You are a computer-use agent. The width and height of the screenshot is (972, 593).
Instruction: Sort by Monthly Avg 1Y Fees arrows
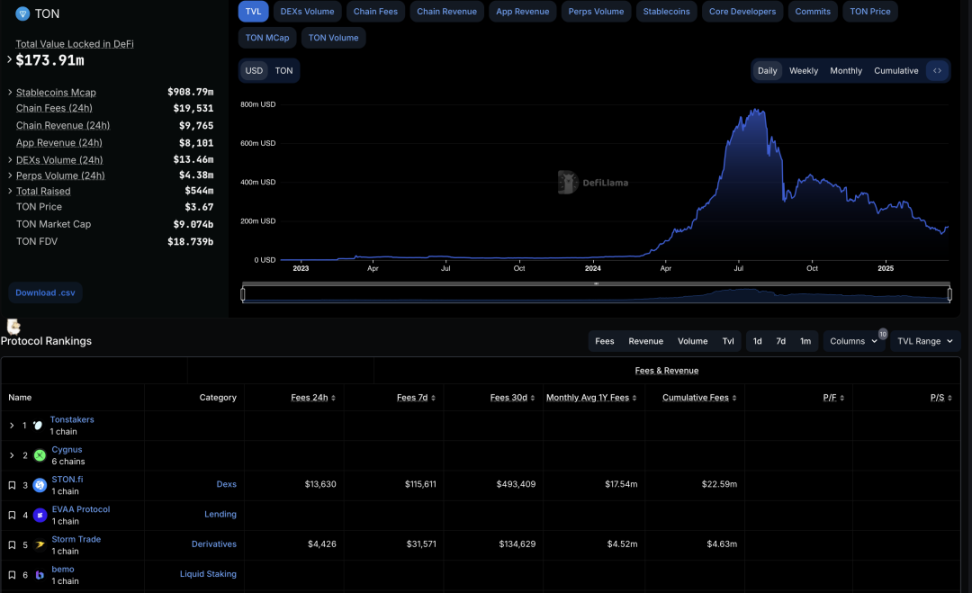[x=634, y=398]
